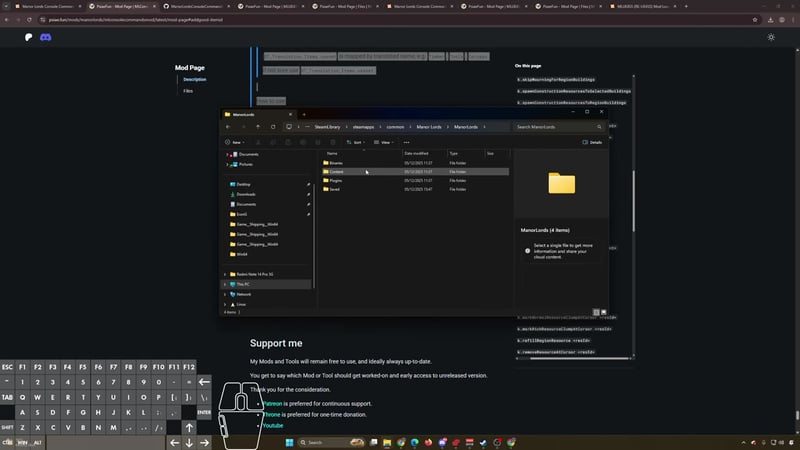Click the Up arrow in File Explorer
Screen dimensions: 800x450
tap(258, 127)
